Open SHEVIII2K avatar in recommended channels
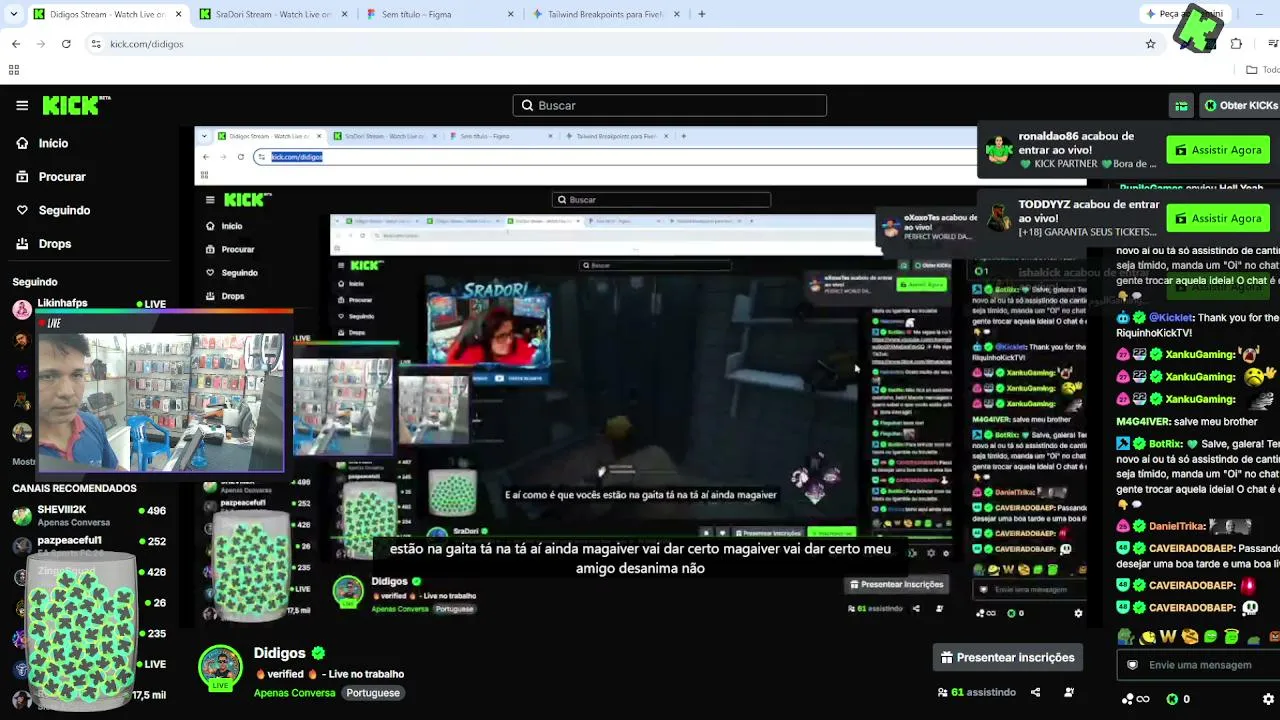Viewport: 1280px width, 720px height. click(22, 516)
